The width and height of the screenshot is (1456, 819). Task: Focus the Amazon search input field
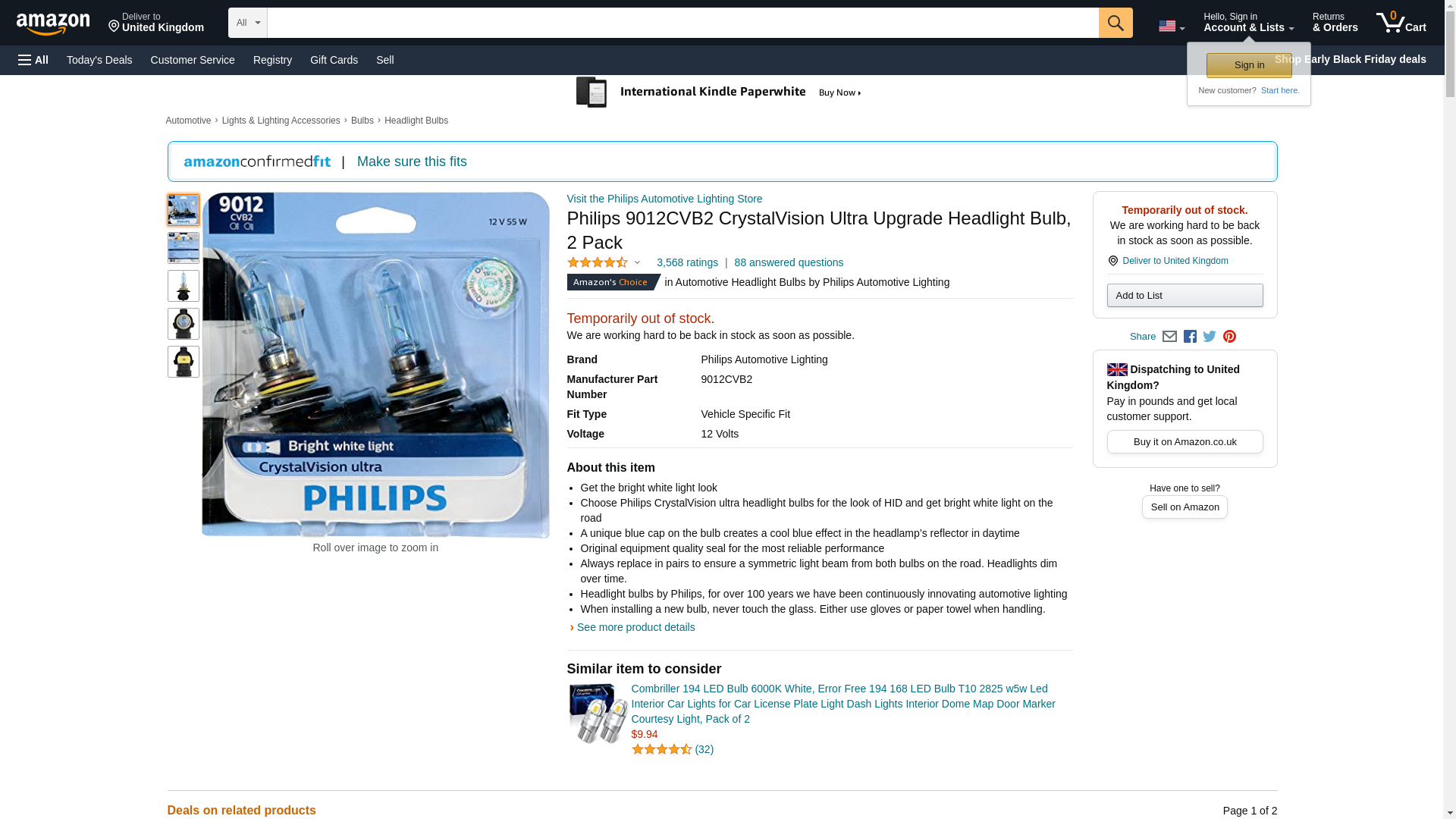682,23
